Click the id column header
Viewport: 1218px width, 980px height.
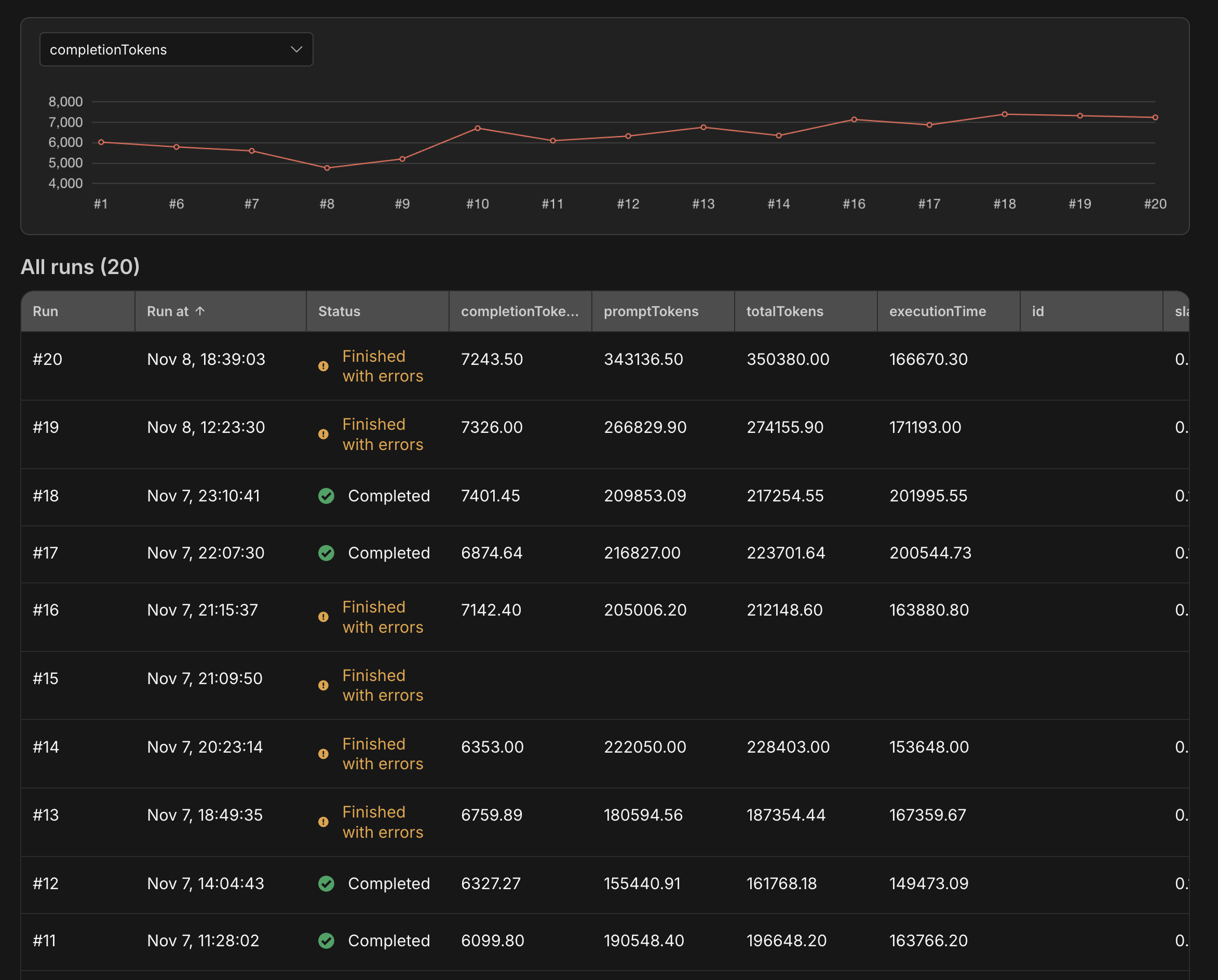[x=1038, y=311]
